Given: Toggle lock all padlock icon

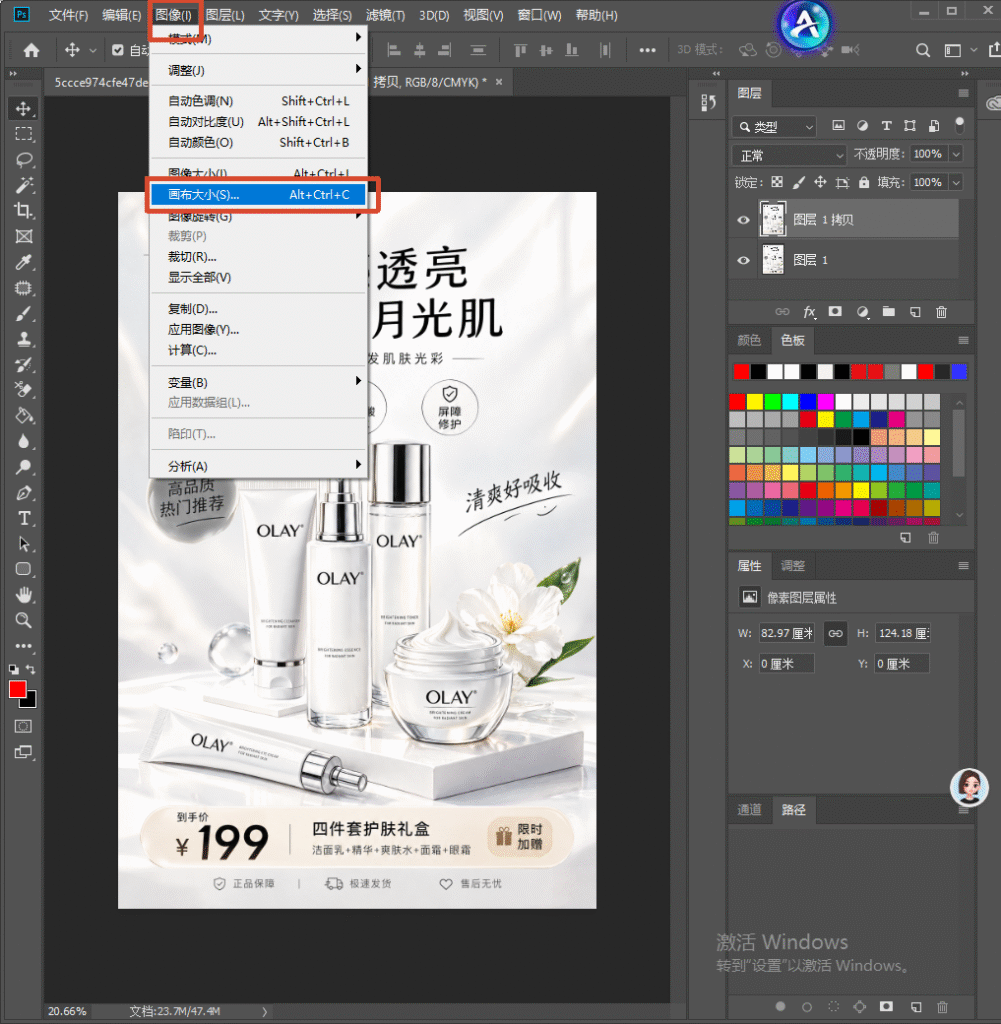Looking at the screenshot, I should tap(864, 182).
